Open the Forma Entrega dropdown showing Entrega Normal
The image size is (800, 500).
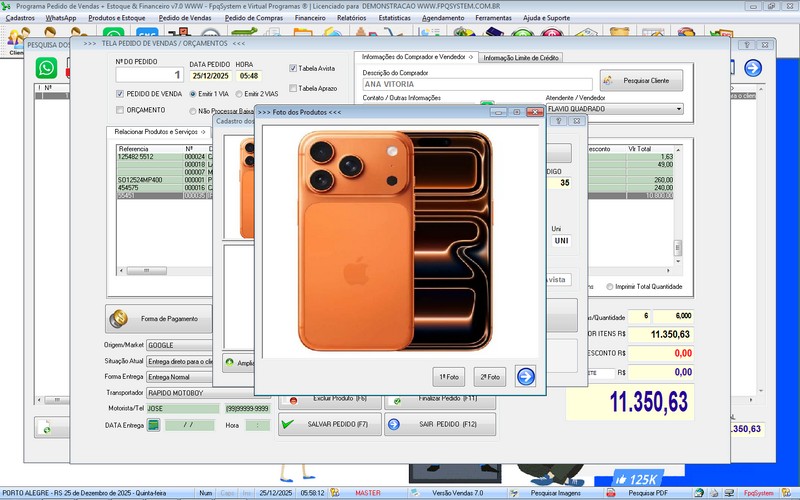pyautogui.click(x=180, y=377)
